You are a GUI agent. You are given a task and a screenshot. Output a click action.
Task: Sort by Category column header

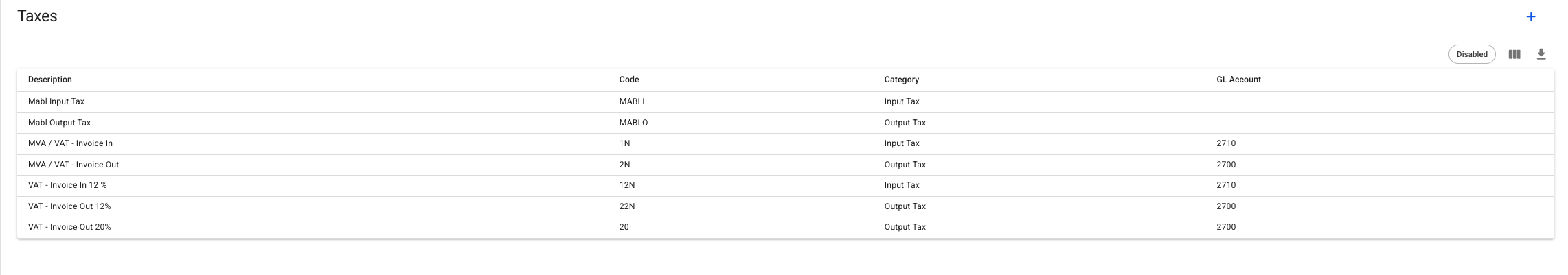tap(901, 80)
